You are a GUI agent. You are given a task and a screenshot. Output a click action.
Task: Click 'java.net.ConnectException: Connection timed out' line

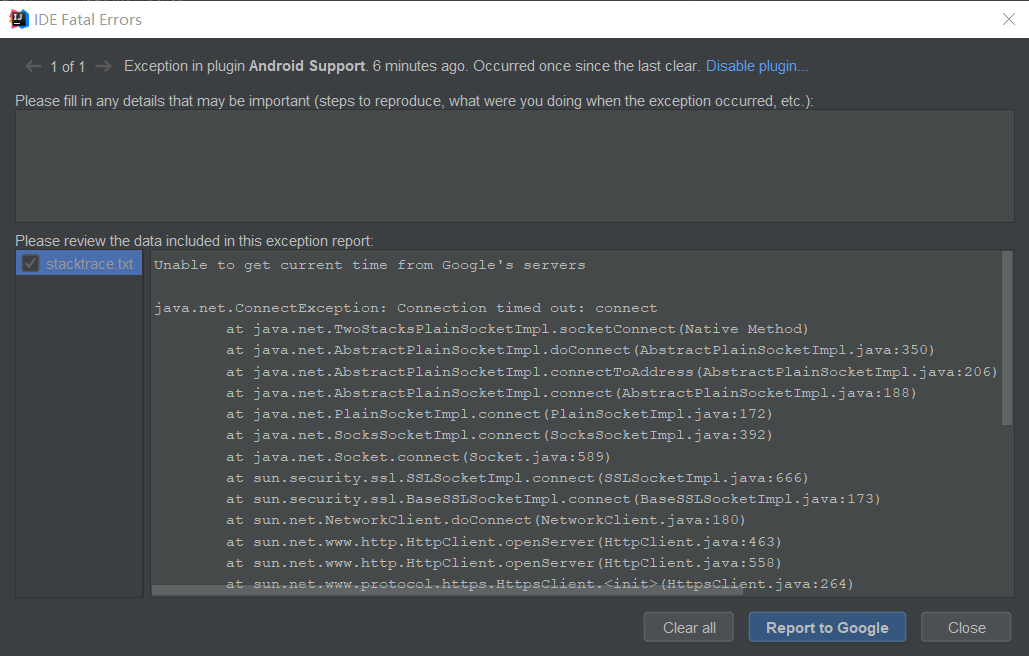[406, 308]
